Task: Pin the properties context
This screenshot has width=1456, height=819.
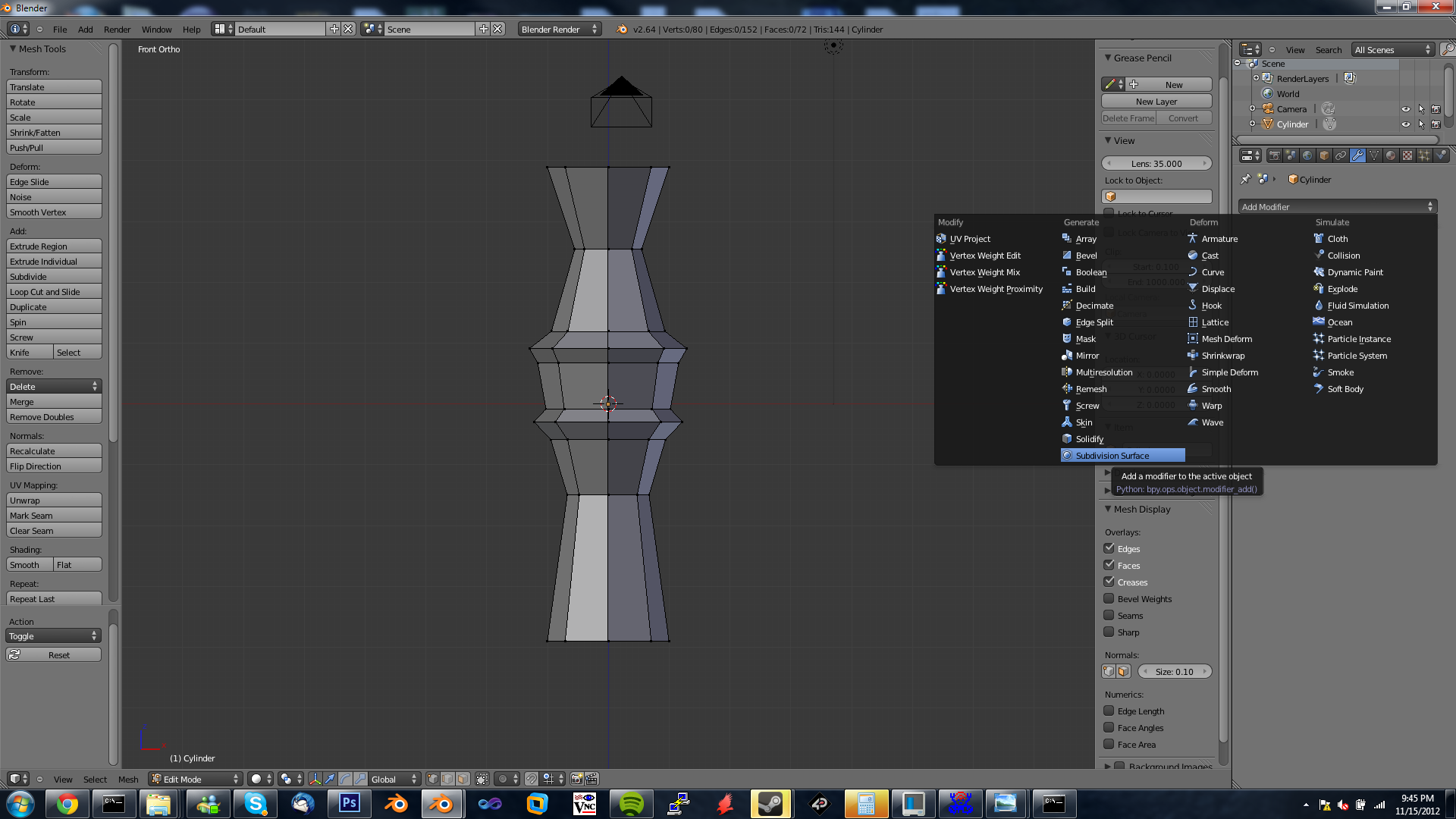Action: [1245, 180]
